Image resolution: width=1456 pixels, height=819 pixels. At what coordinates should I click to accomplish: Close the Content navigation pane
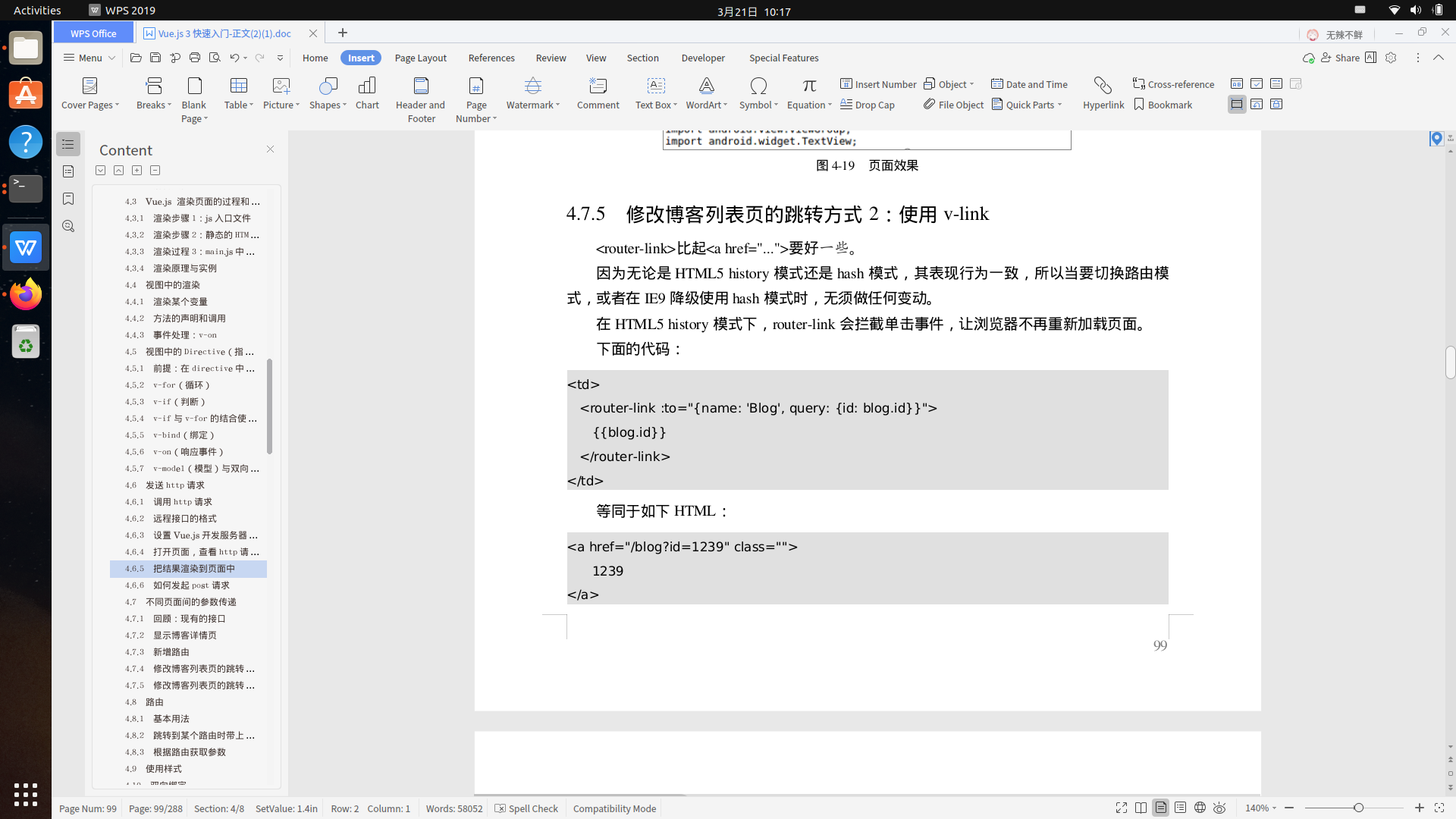point(270,149)
